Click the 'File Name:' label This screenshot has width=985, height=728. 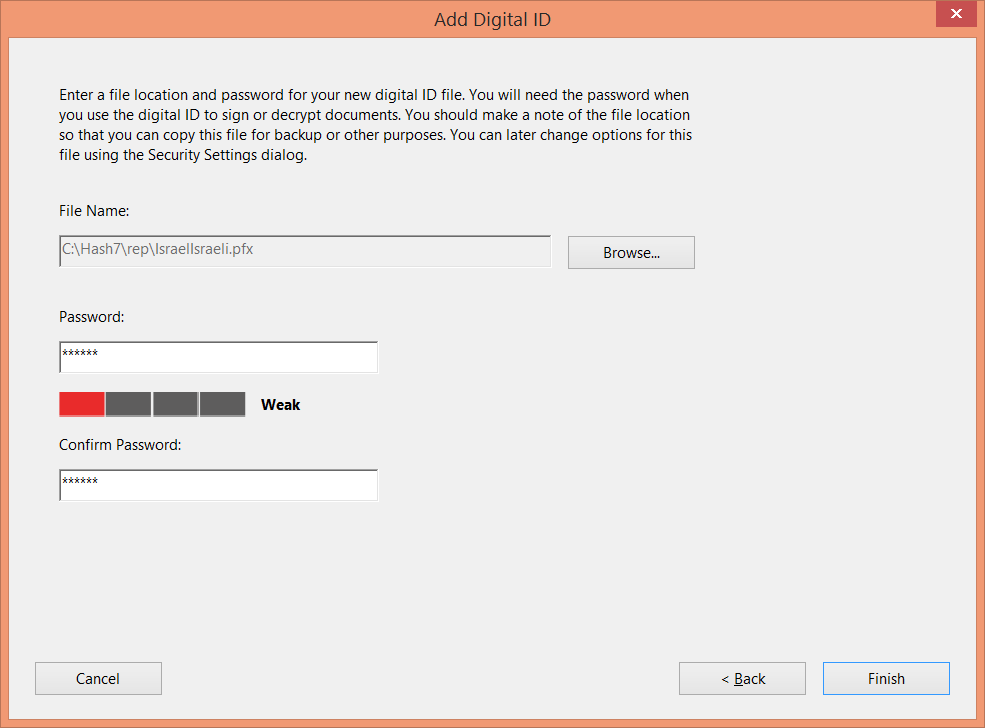pyautogui.click(x=94, y=211)
